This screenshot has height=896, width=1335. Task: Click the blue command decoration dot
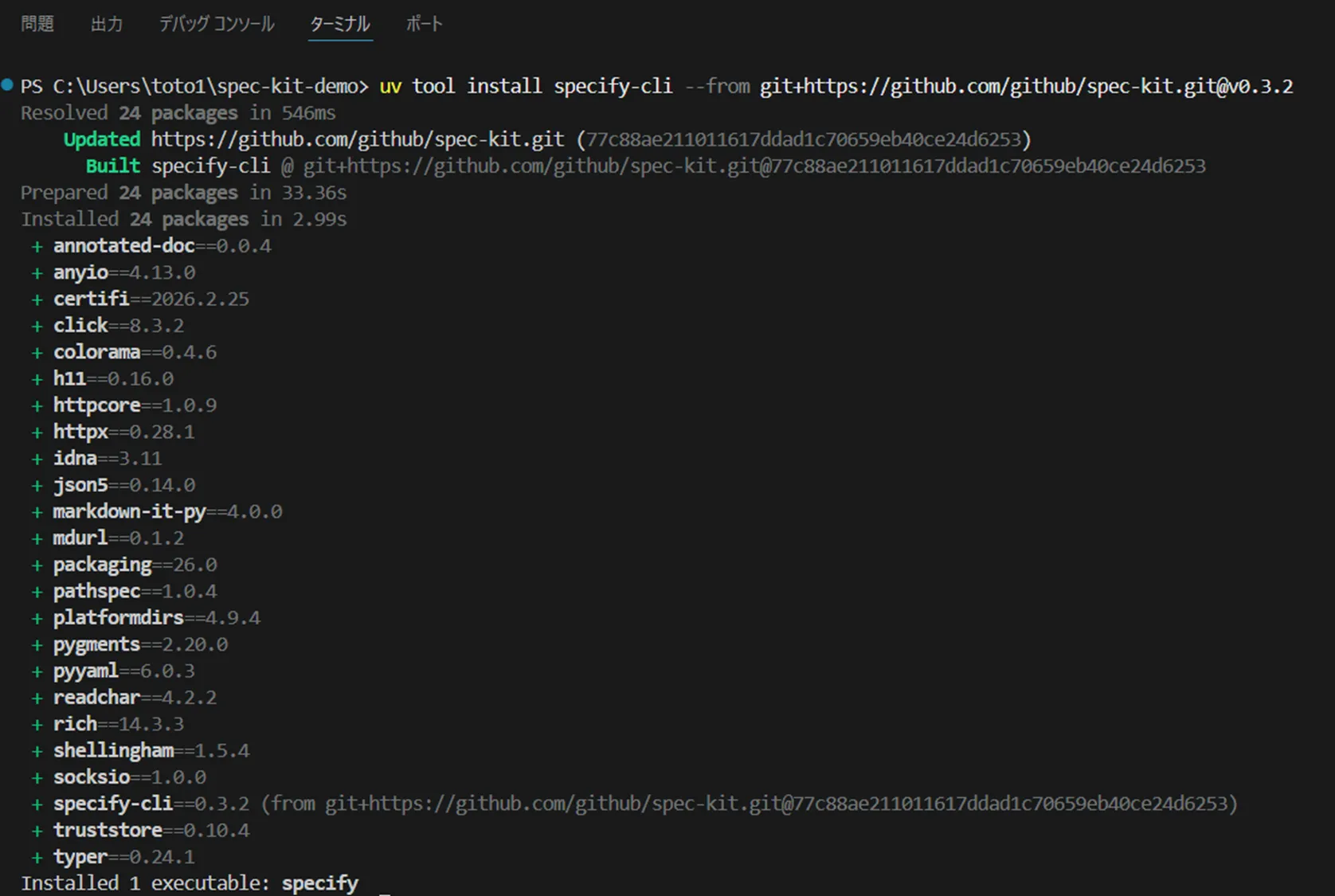(x=7, y=84)
